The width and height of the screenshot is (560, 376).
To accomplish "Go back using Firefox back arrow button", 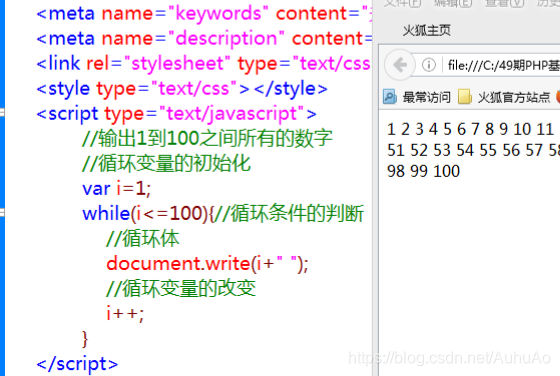I will coord(400,65).
